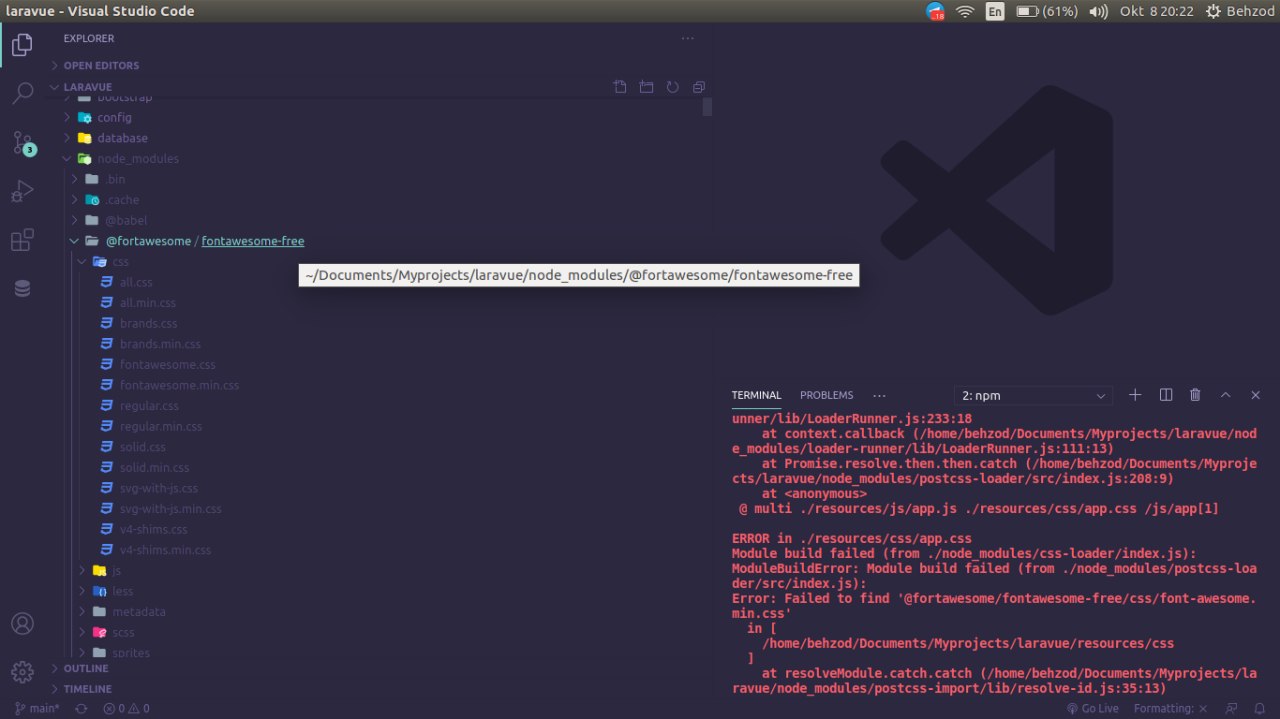This screenshot has height=719, width=1280.
Task: Open the Explorer more actions ellipsis
Action: point(687,38)
